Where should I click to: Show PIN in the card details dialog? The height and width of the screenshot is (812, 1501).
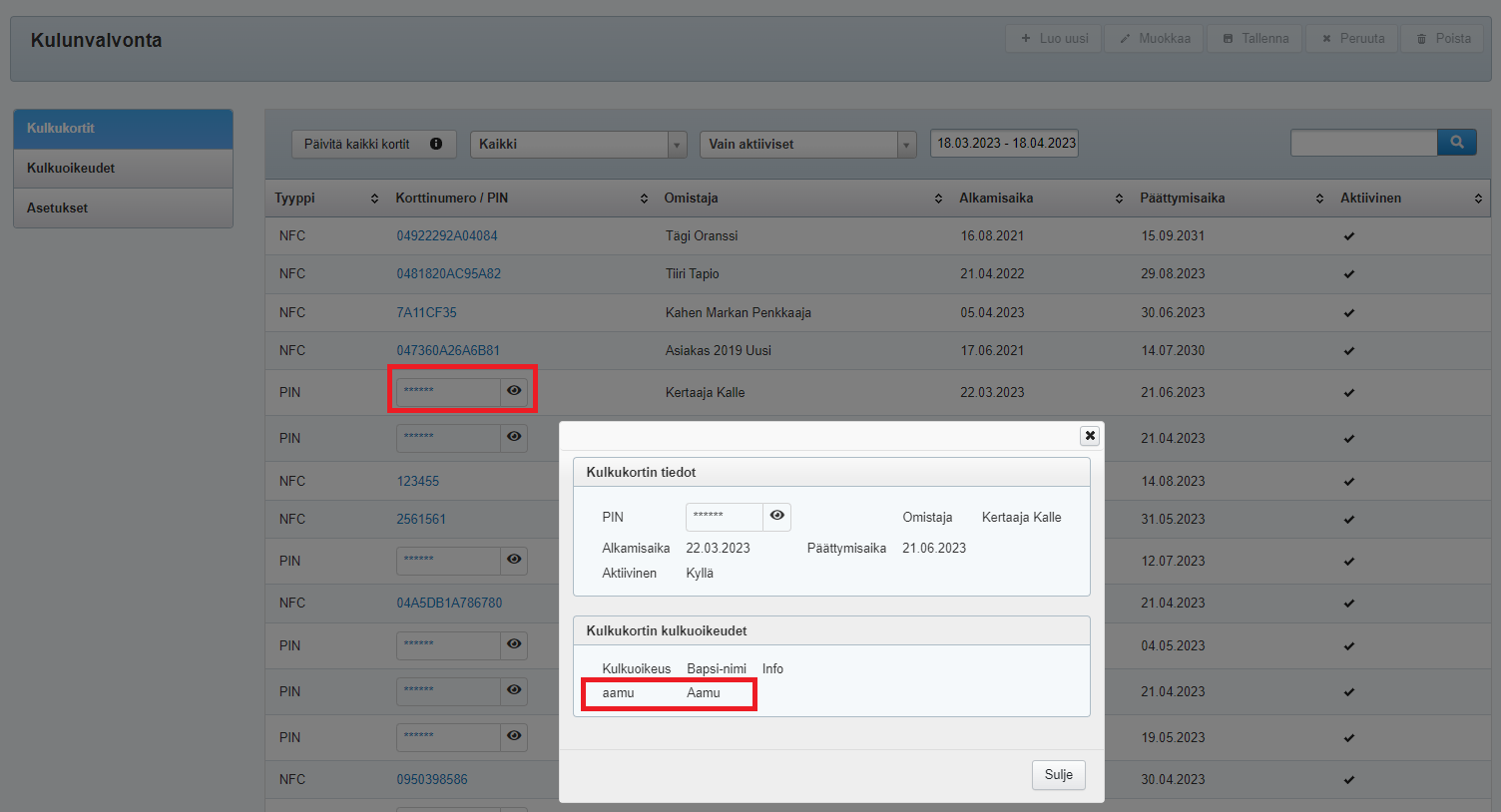pyautogui.click(x=776, y=516)
